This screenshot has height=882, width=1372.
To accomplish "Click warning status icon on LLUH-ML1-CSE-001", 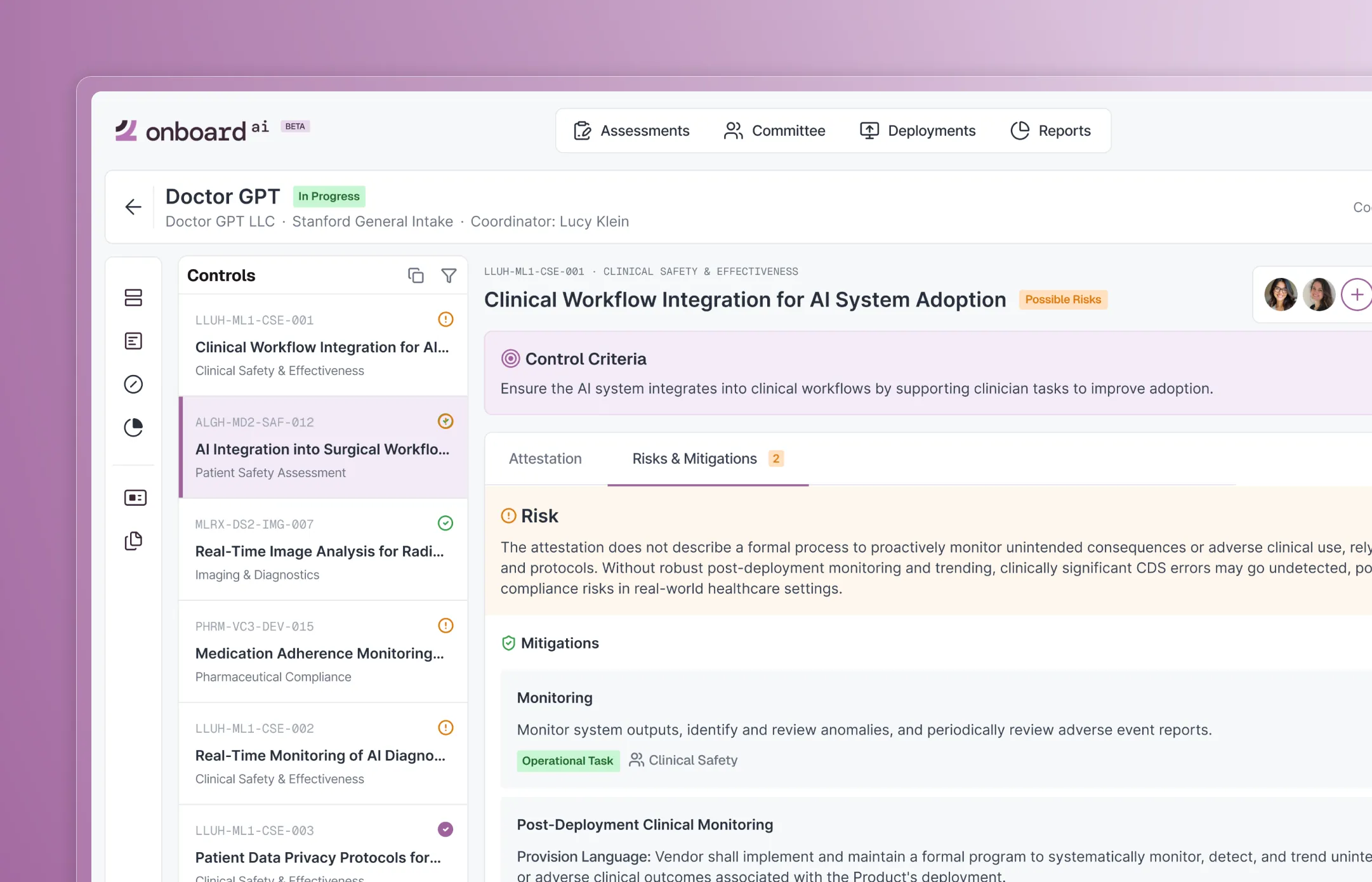I will [445, 319].
